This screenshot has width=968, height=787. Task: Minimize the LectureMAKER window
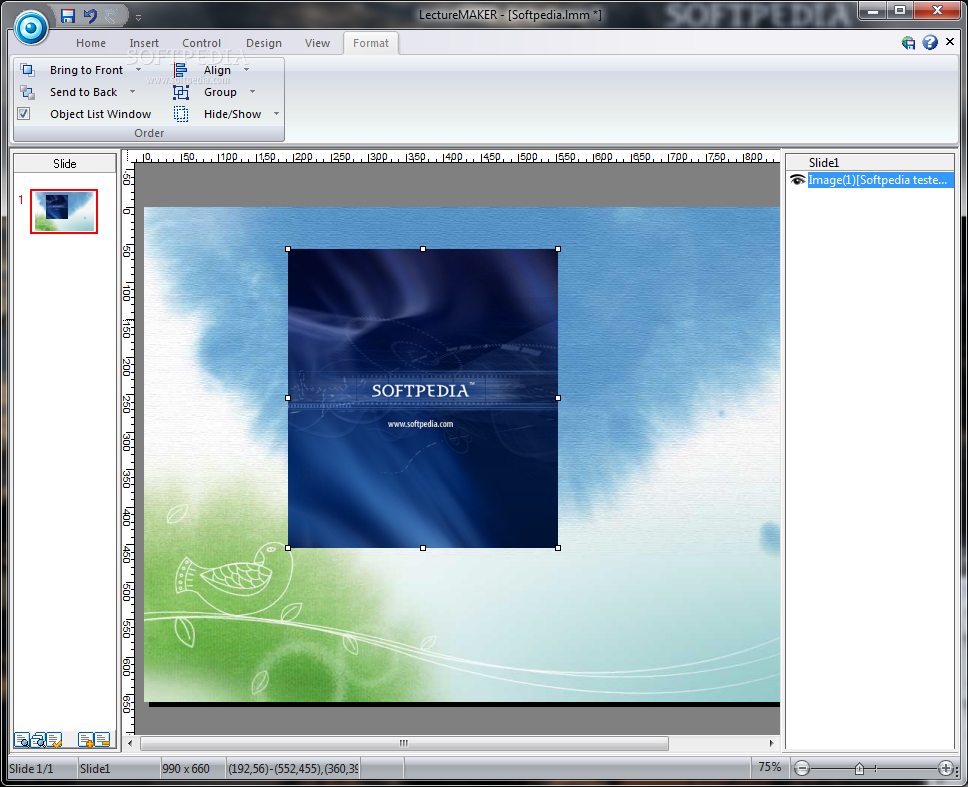pos(872,10)
